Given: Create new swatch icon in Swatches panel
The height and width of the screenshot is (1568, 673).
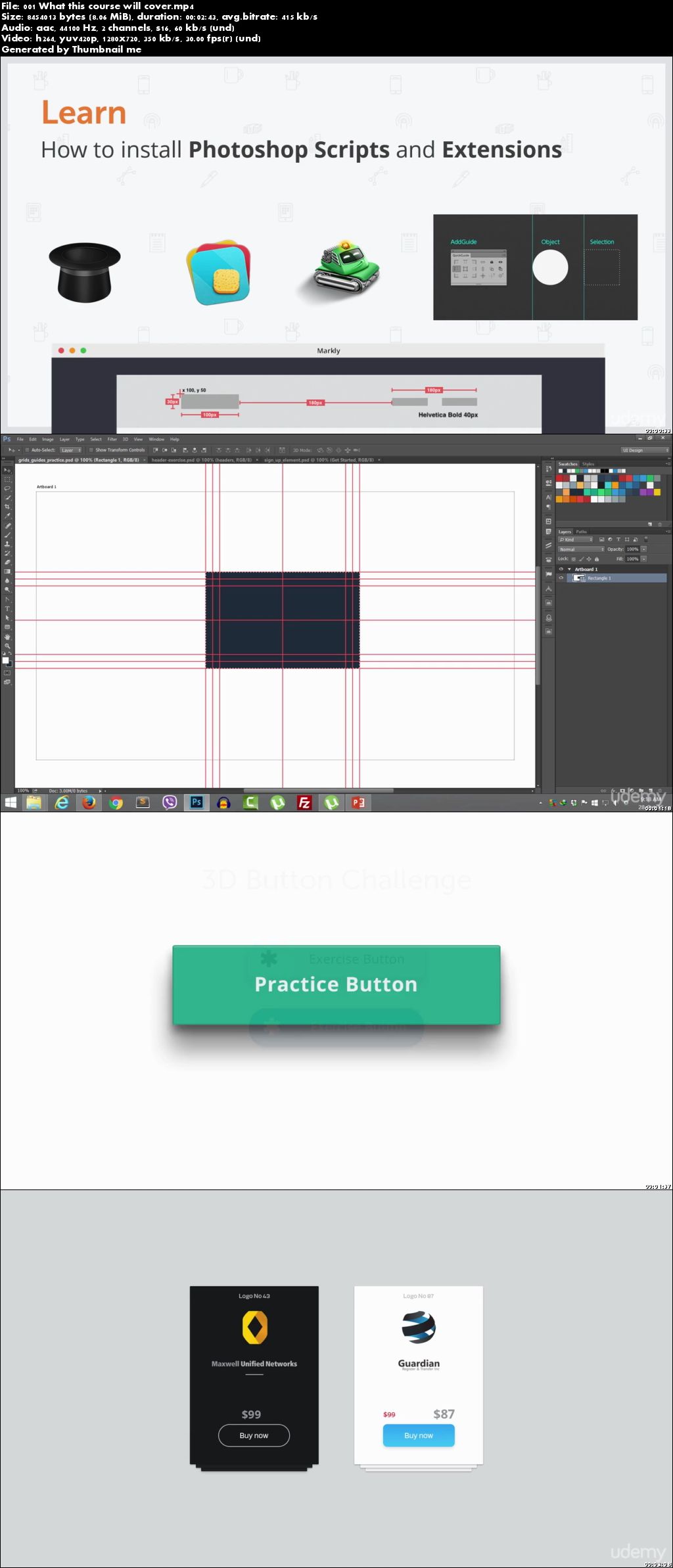Looking at the screenshot, I should pos(650,524).
